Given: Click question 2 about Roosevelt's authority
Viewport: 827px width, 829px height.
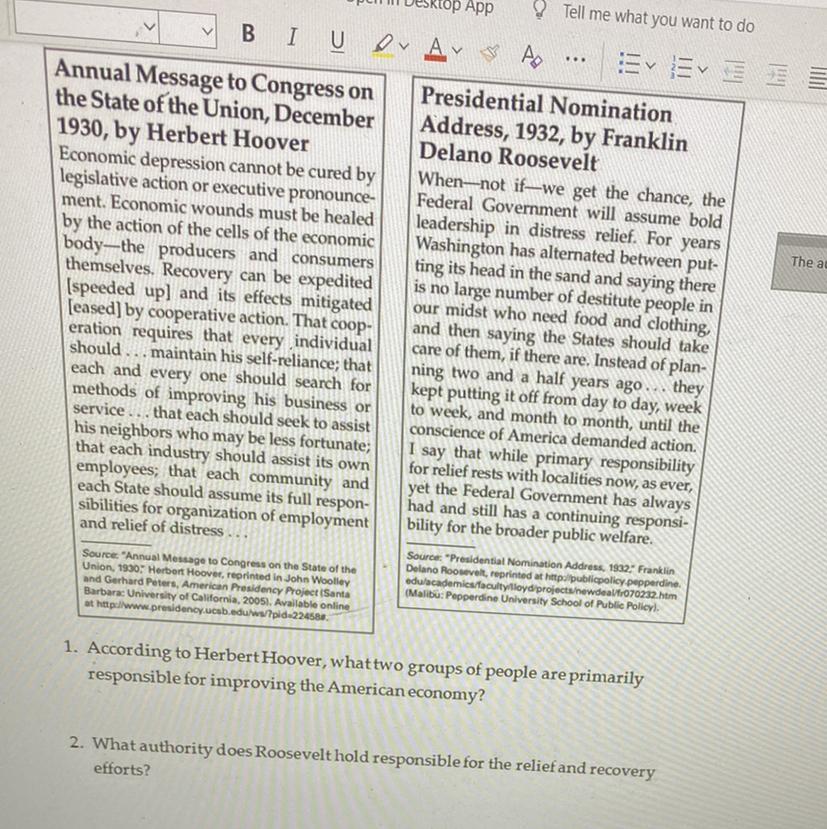Looking at the screenshot, I should pyautogui.click(x=362, y=757).
